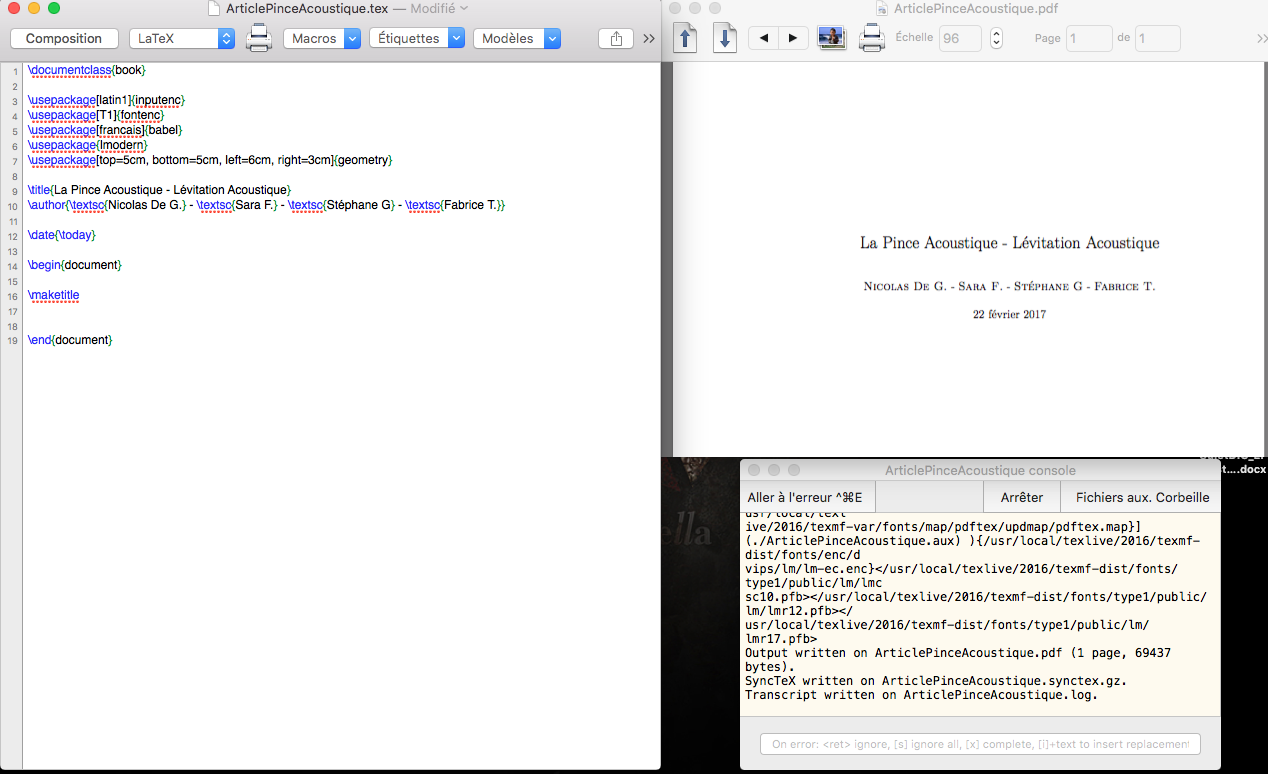This screenshot has width=1268, height=774.
Task: Go to previous page with the up arrow icon
Action: 686,39
